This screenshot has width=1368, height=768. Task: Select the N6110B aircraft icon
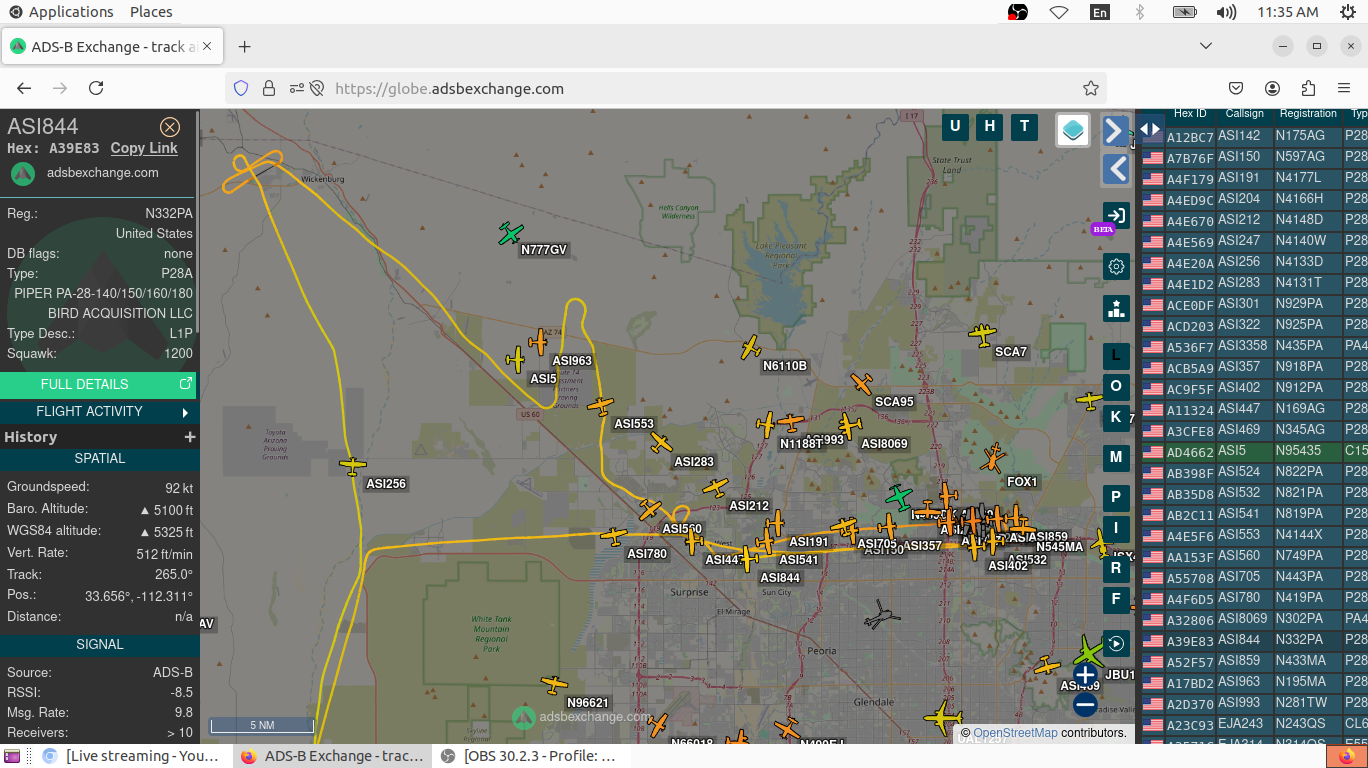click(751, 347)
